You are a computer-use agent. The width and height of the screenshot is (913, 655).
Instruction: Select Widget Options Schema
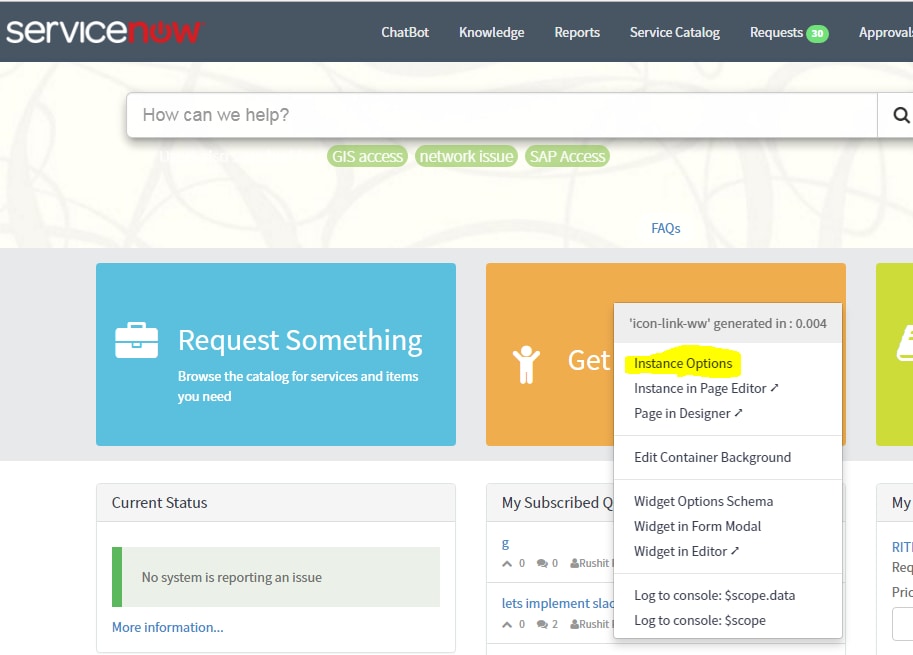(x=703, y=501)
